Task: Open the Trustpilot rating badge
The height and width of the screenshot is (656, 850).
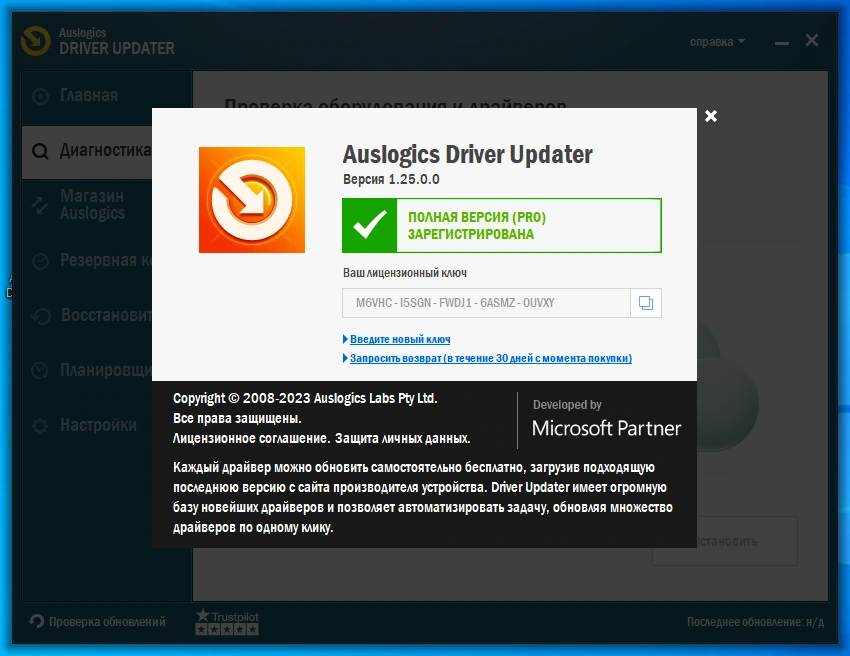Action: point(227,622)
